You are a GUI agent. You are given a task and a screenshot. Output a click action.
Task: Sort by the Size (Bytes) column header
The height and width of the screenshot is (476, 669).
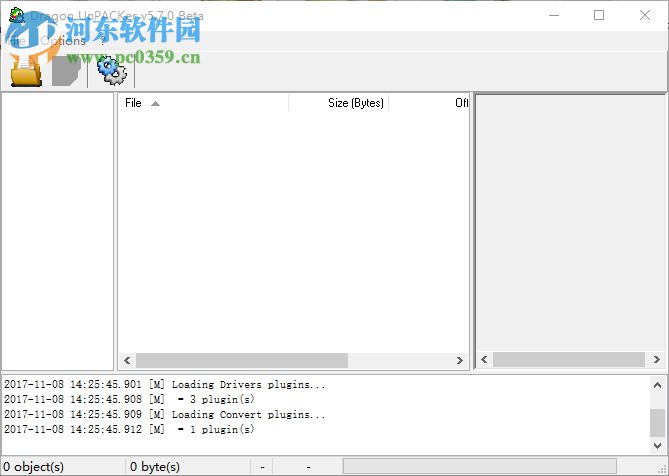click(x=339, y=103)
